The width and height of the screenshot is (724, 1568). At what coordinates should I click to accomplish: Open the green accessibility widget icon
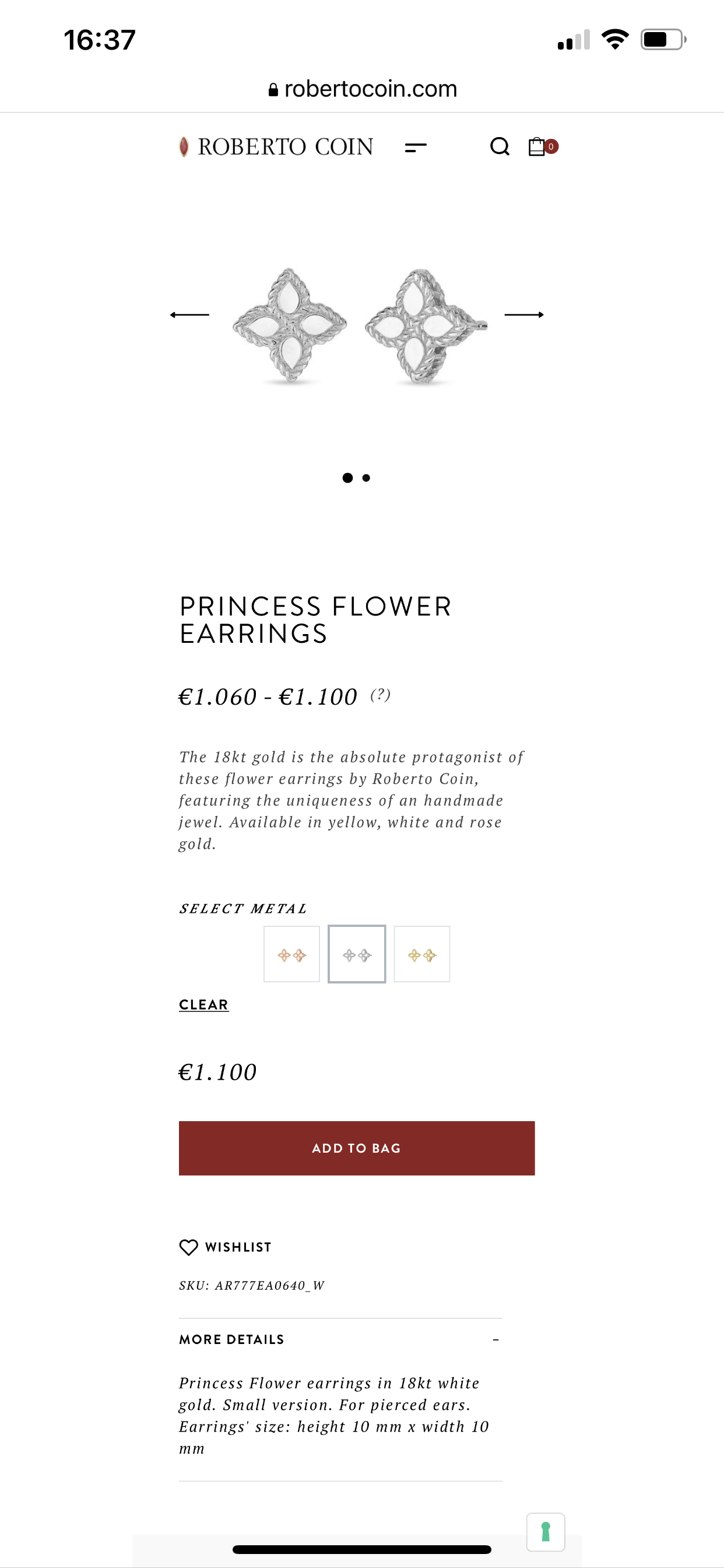click(545, 1531)
